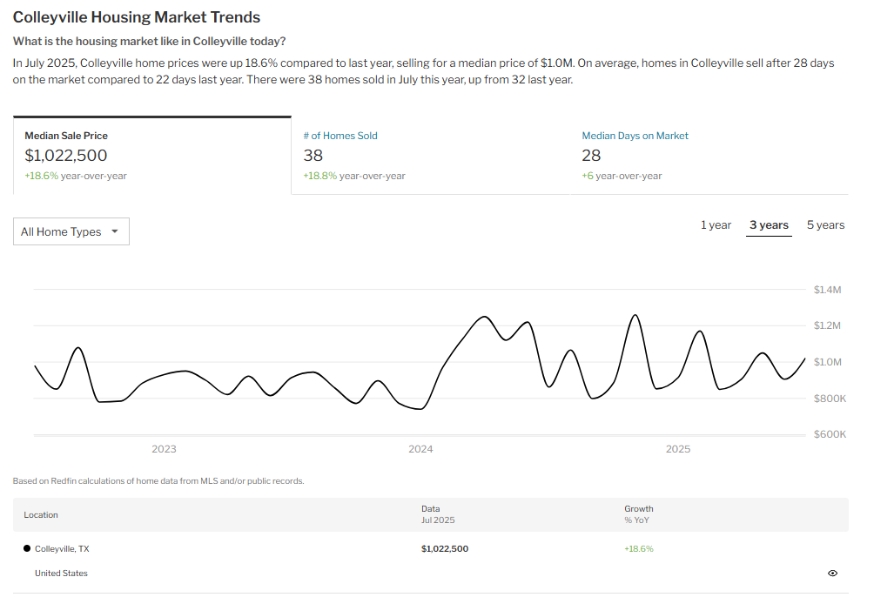Screen dimensions: 874x603
Task: Click the 2023 label on chart axis
Action: [x=164, y=450]
